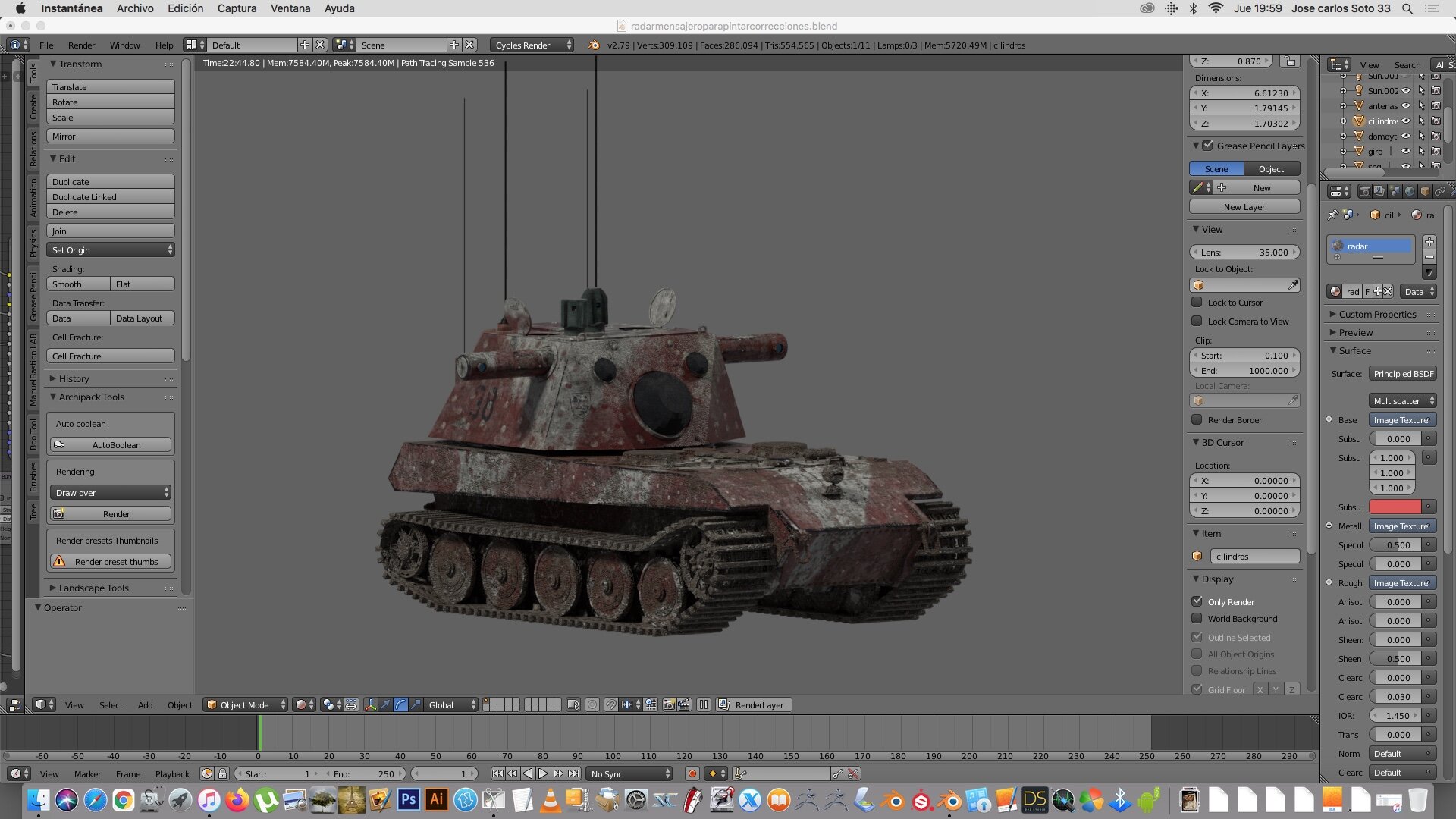Click the OpenGL render image camera icon
The image size is (1456, 819).
669,704
